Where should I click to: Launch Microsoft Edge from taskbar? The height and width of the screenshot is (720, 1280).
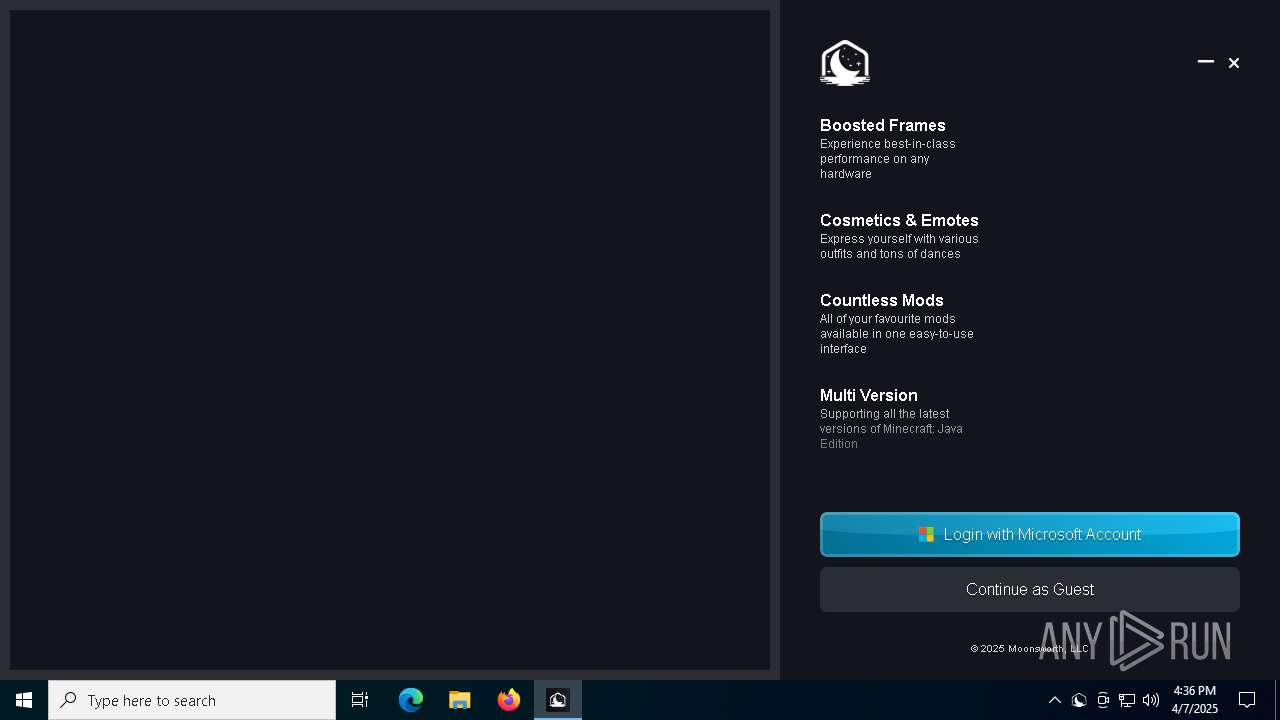411,700
